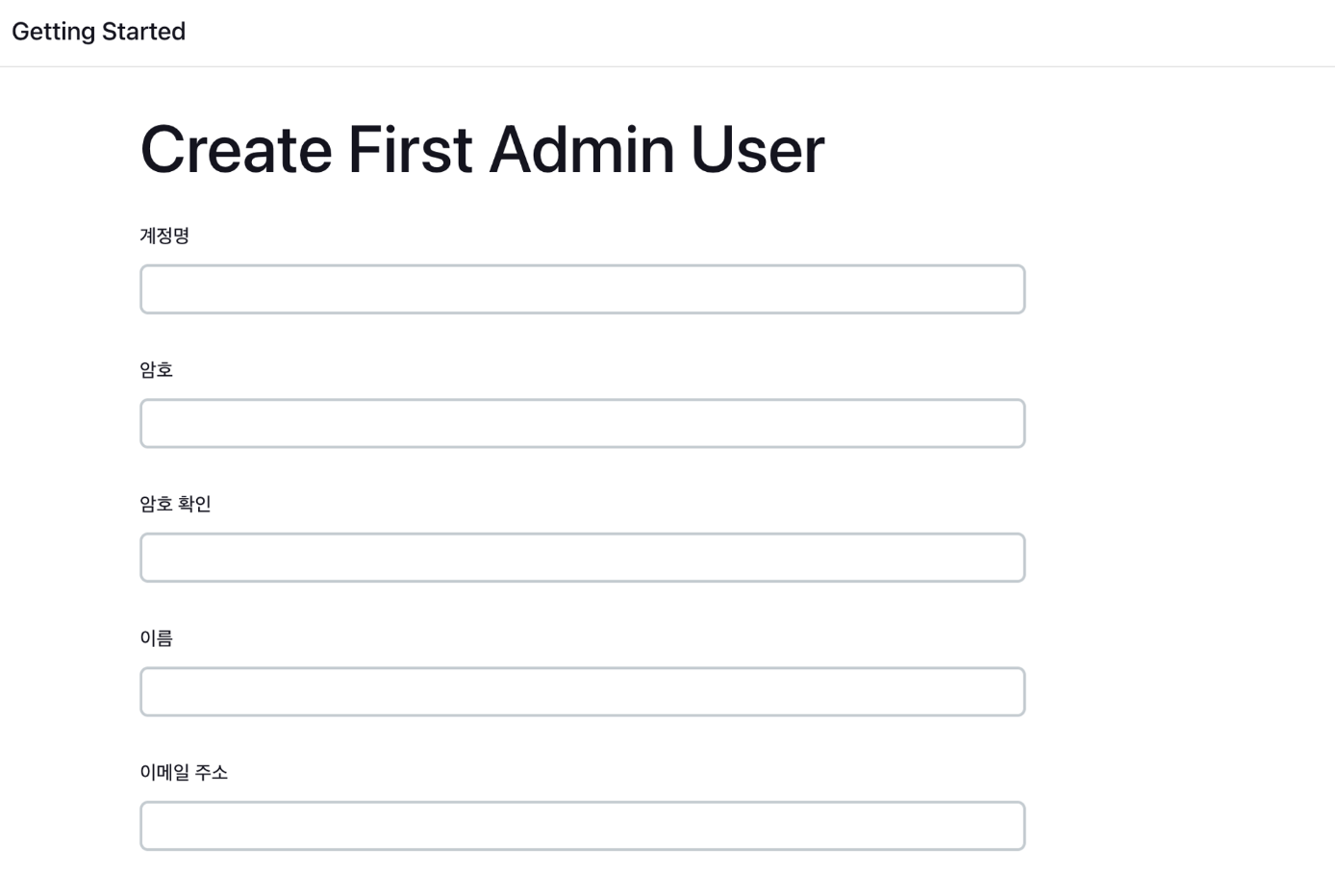
Task: Click the 이름 label text
Action: 156,638
